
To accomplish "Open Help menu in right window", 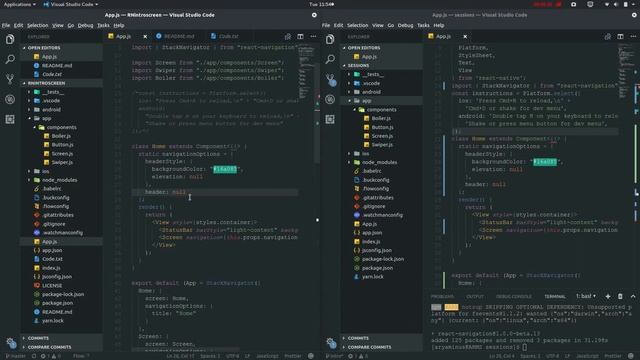I will coord(439,25).
